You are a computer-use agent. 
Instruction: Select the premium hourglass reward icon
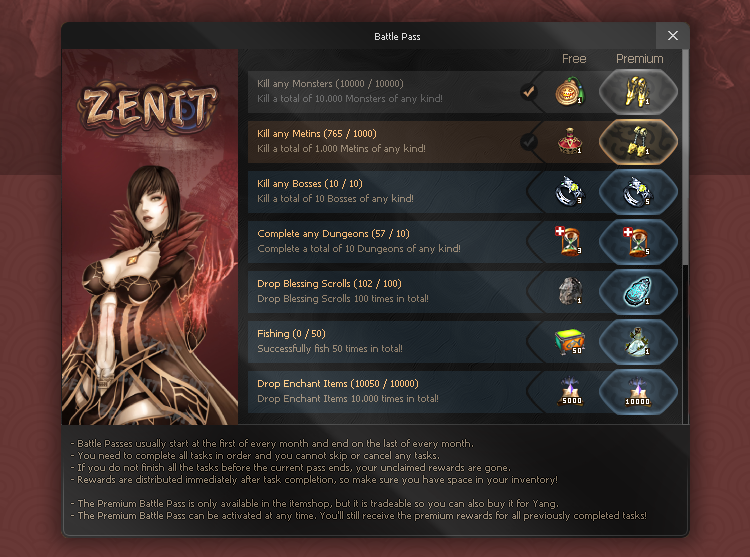tap(638, 241)
